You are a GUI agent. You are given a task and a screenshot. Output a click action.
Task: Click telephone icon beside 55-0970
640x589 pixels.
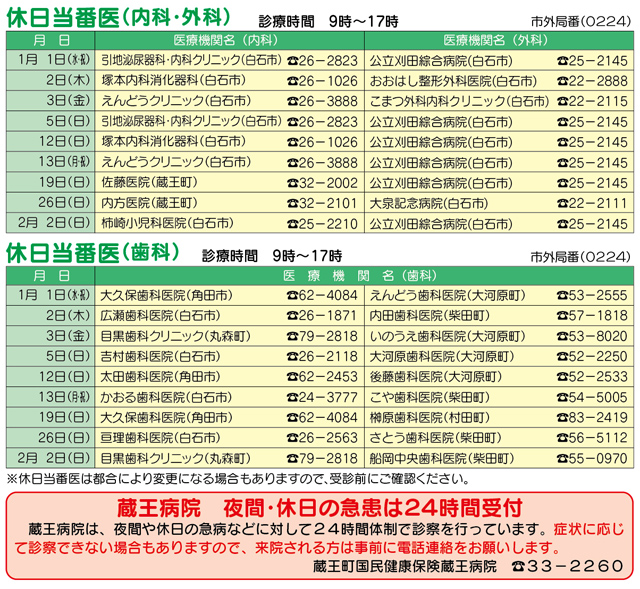562,459
